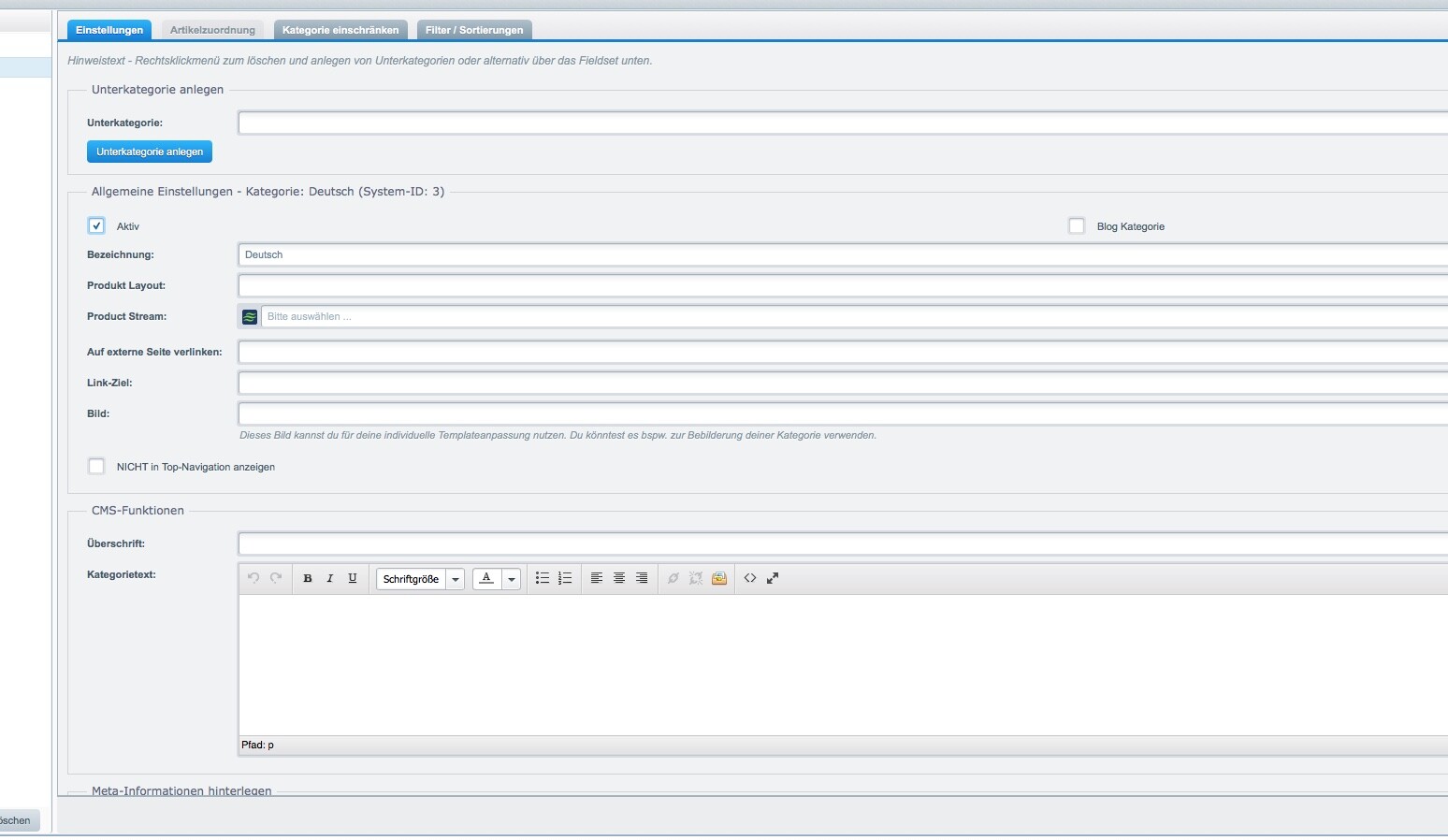The height and width of the screenshot is (840, 1448).
Task: Open the Link-Ziel combo box
Action: tap(843, 383)
